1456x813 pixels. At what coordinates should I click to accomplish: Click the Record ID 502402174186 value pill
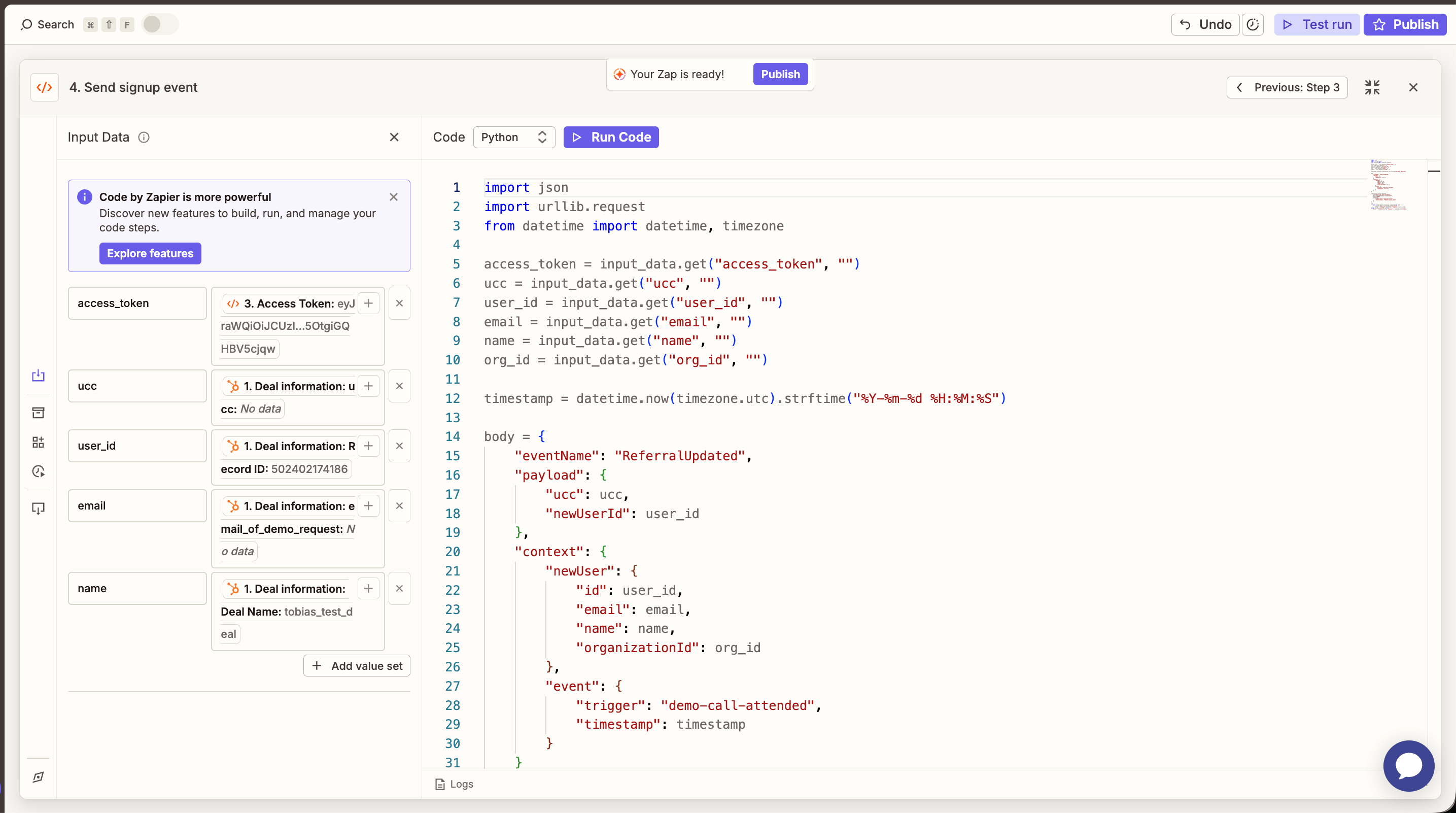click(x=288, y=457)
